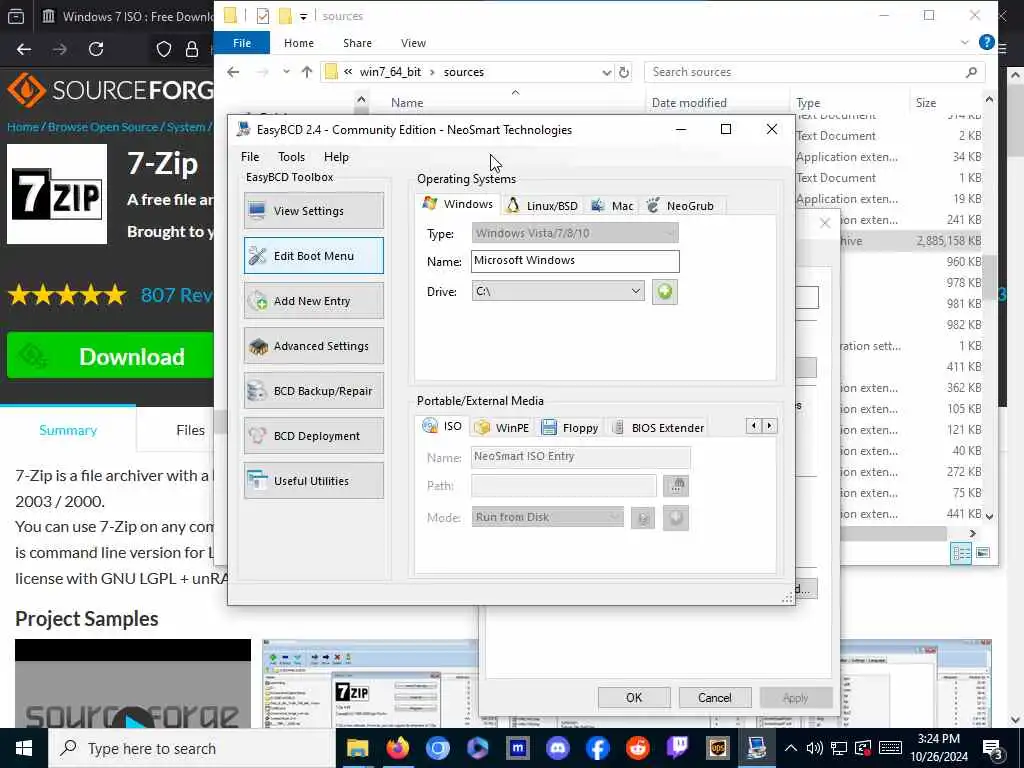Open the Summary tab on SourceForge
Image resolution: width=1024 pixels, height=768 pixels.
[68, 430]
